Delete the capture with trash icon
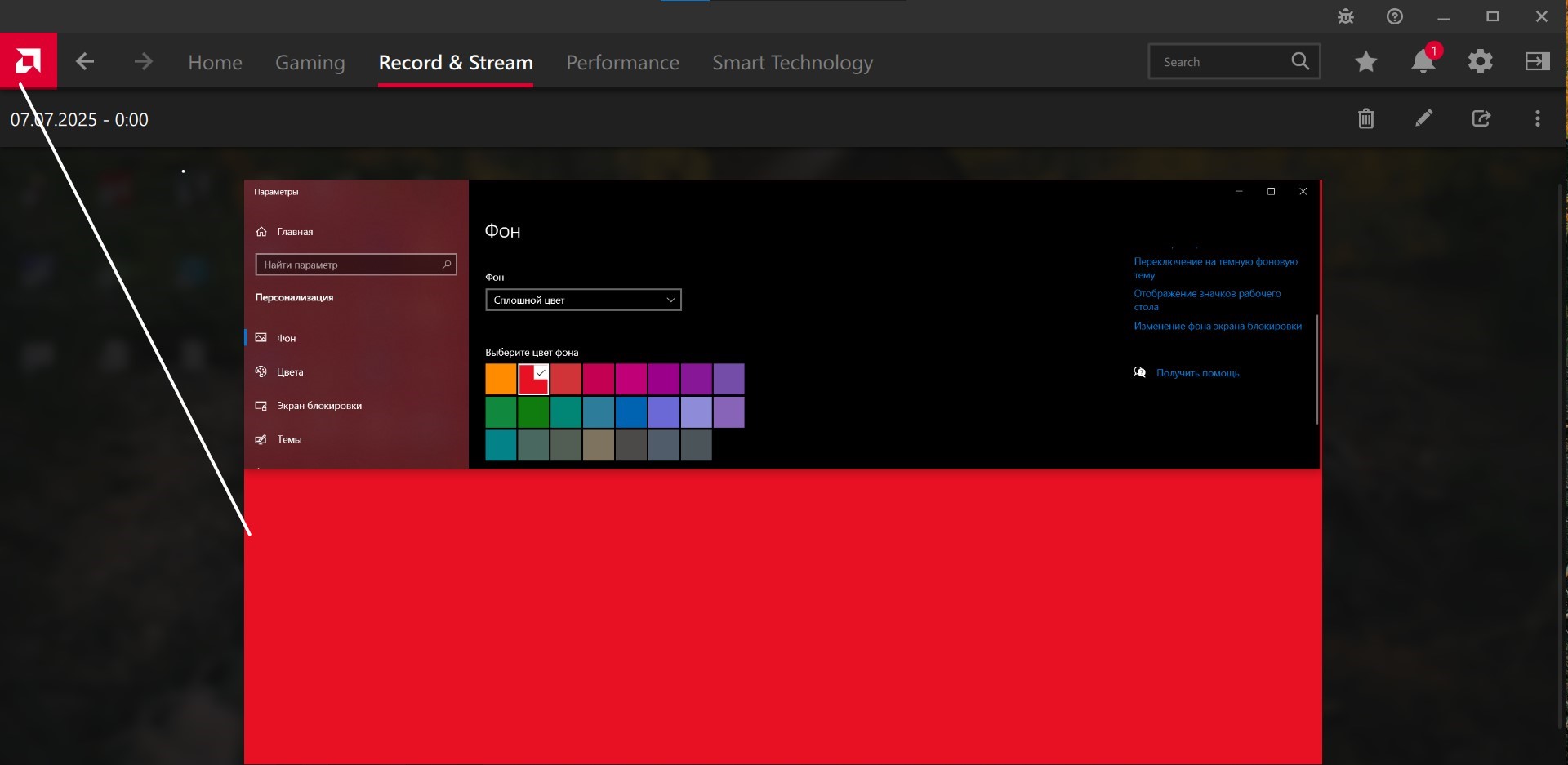This screenshot has width=1568, height=765. (x=1366, y=118)
